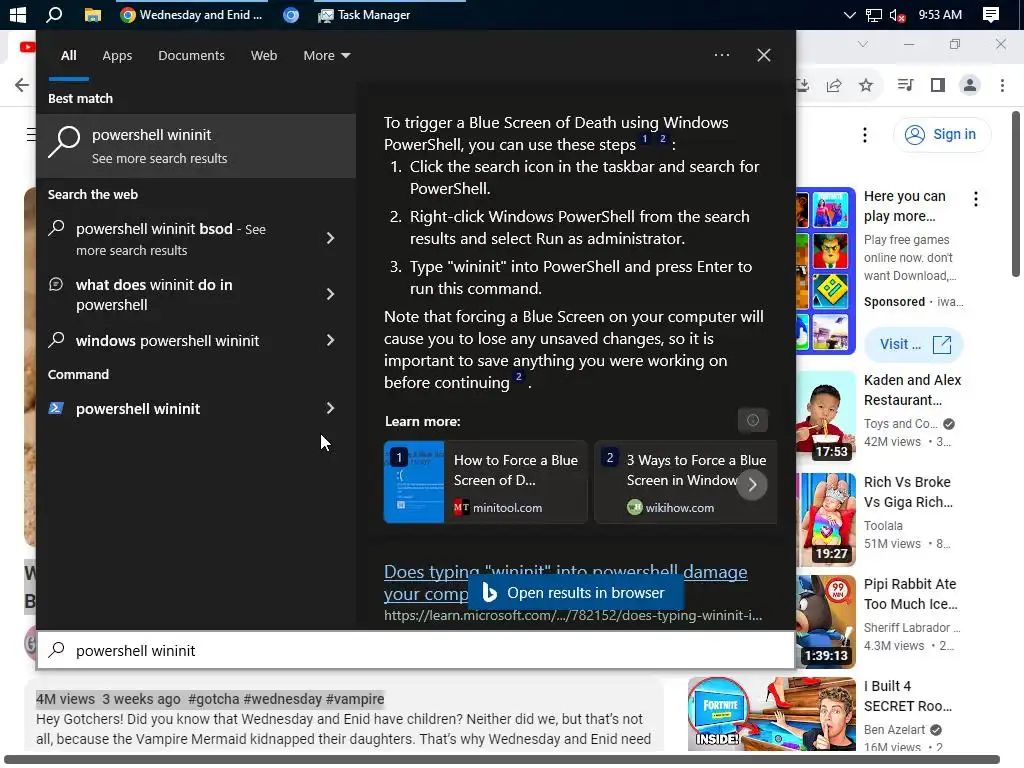The height and width of the screenshot is (768, 1024).
Task: Expand the powershell wininit command arrow
Action: pyautogui.click(x=330, y=408)
